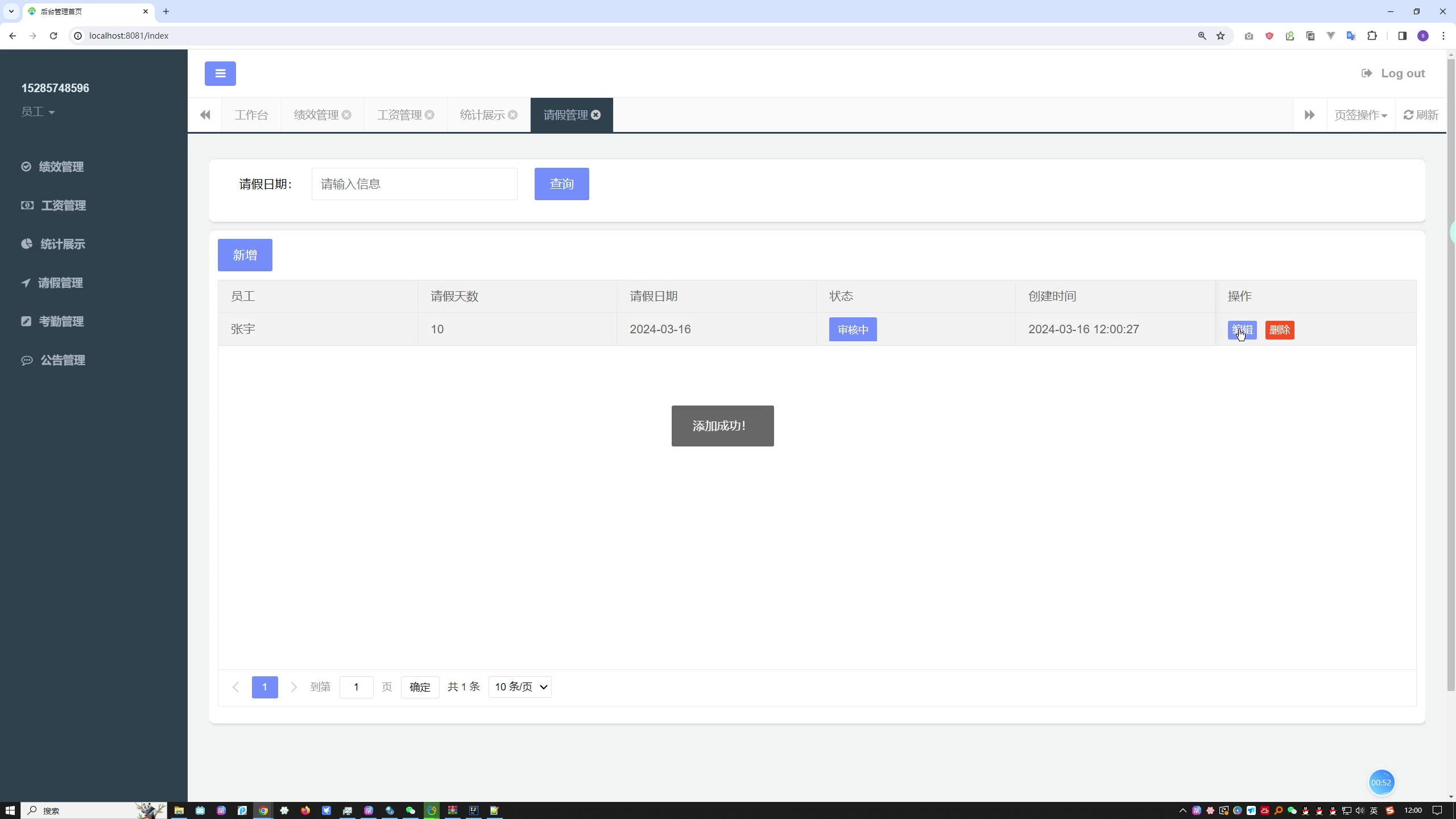This screenshot has height=819, width=1456.
Task: Click the address bar URL localhost:8081/index
Action: (129, 36)
